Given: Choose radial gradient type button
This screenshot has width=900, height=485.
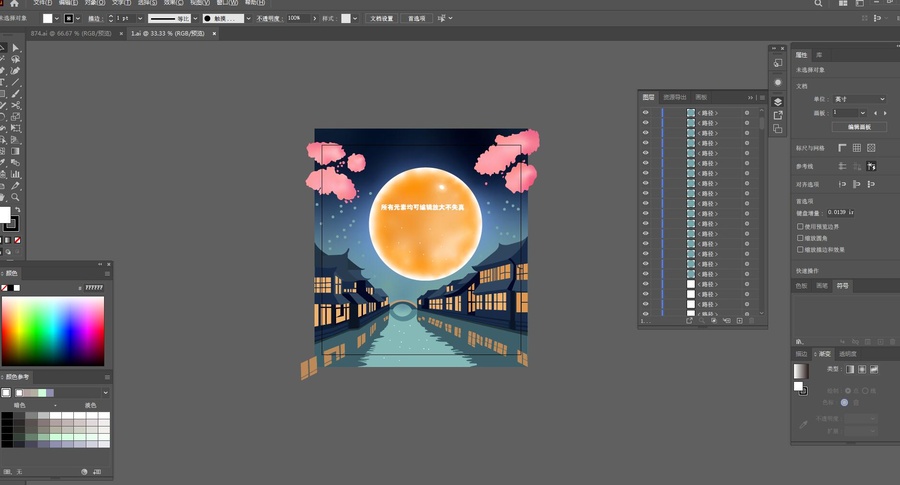Looking at the screenshot, I should pos(862,369).
